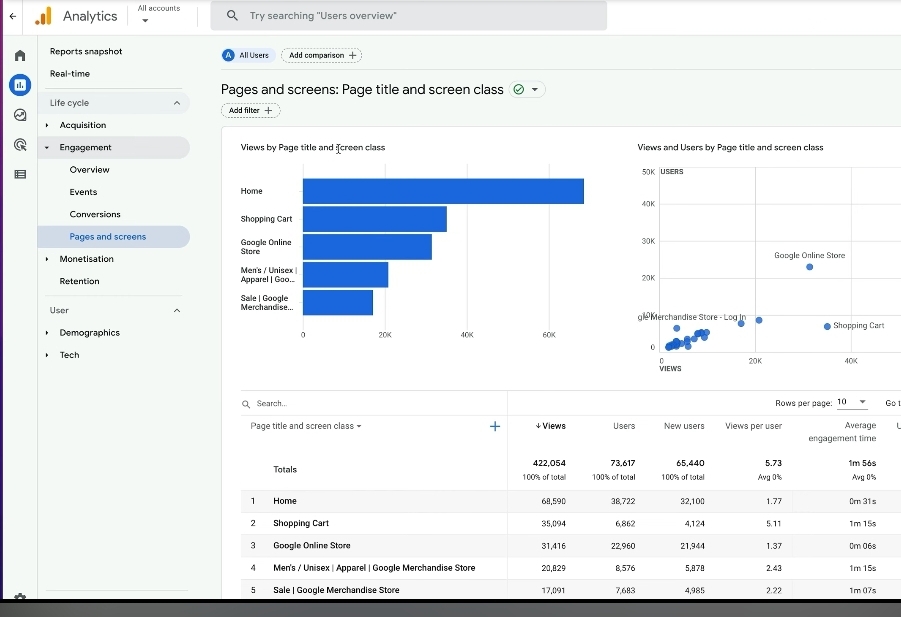Click the table Search field
The image size is (901, 617).
point(300,404)
